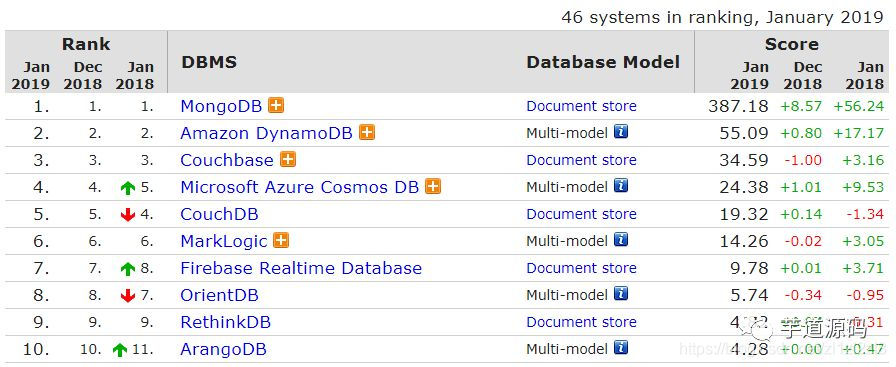Click the score 24.38 for Cosmos DB

744,187
